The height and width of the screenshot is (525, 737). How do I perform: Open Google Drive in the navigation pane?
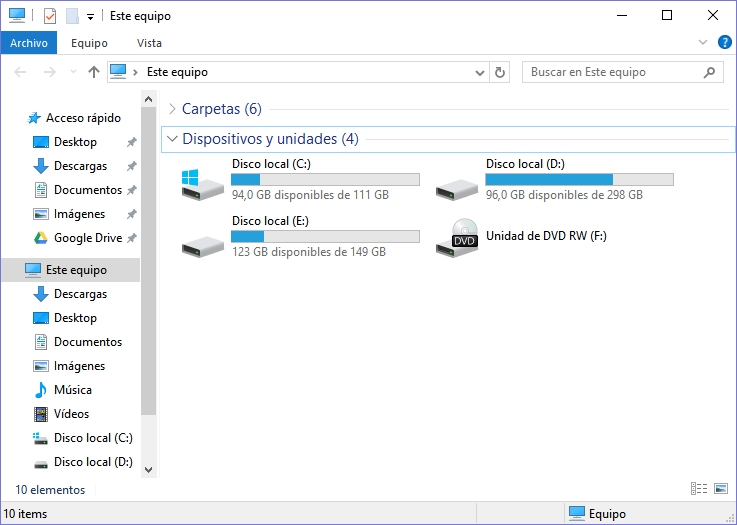coord(88,238)
